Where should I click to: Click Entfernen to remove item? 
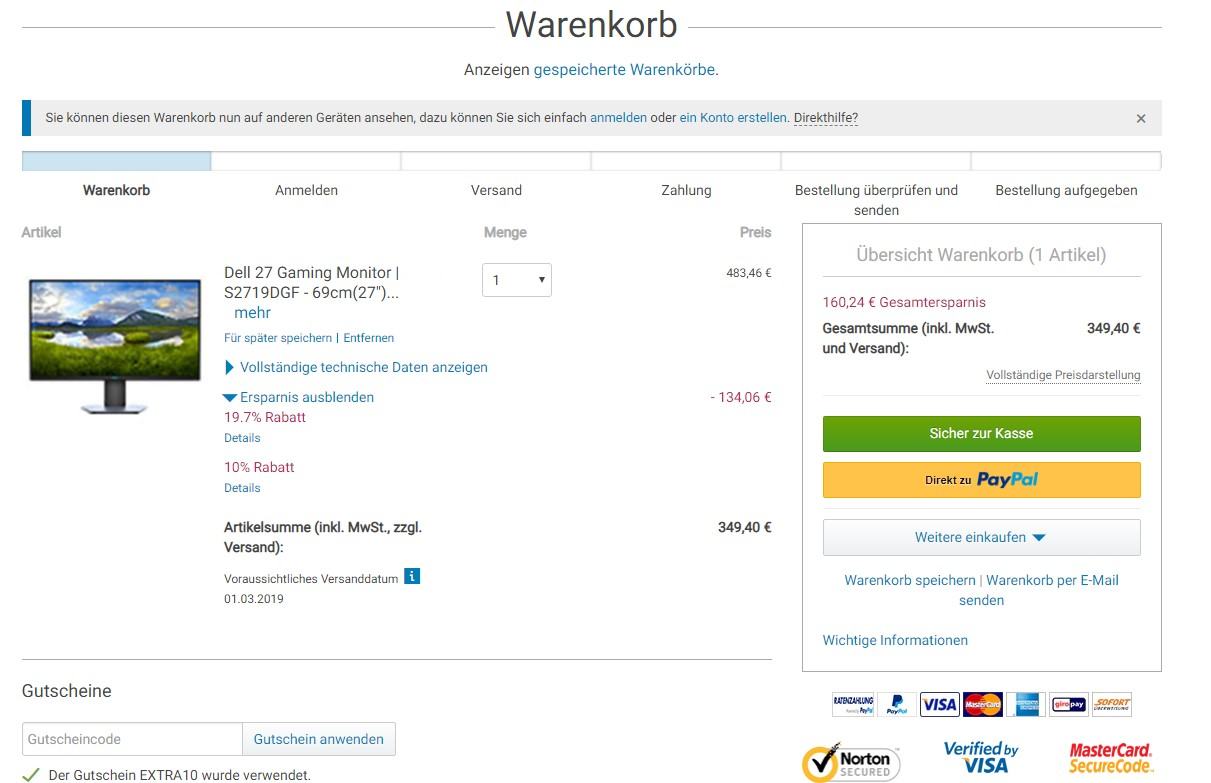(x=369, y=338)
